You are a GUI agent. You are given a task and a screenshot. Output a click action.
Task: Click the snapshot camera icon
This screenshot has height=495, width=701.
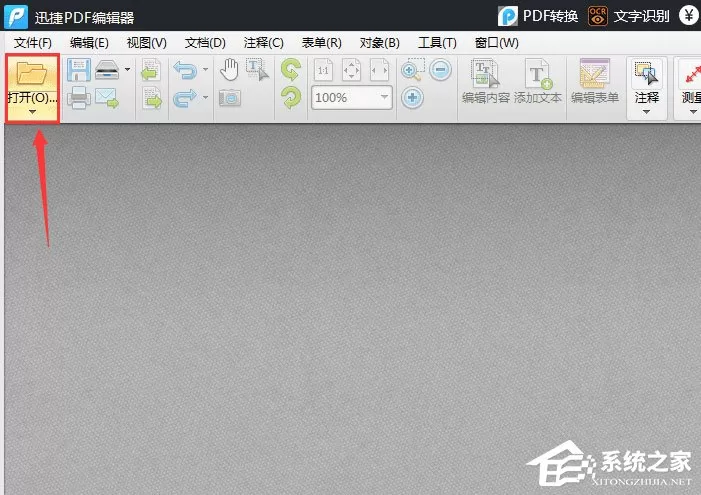[x=230, y=98]
